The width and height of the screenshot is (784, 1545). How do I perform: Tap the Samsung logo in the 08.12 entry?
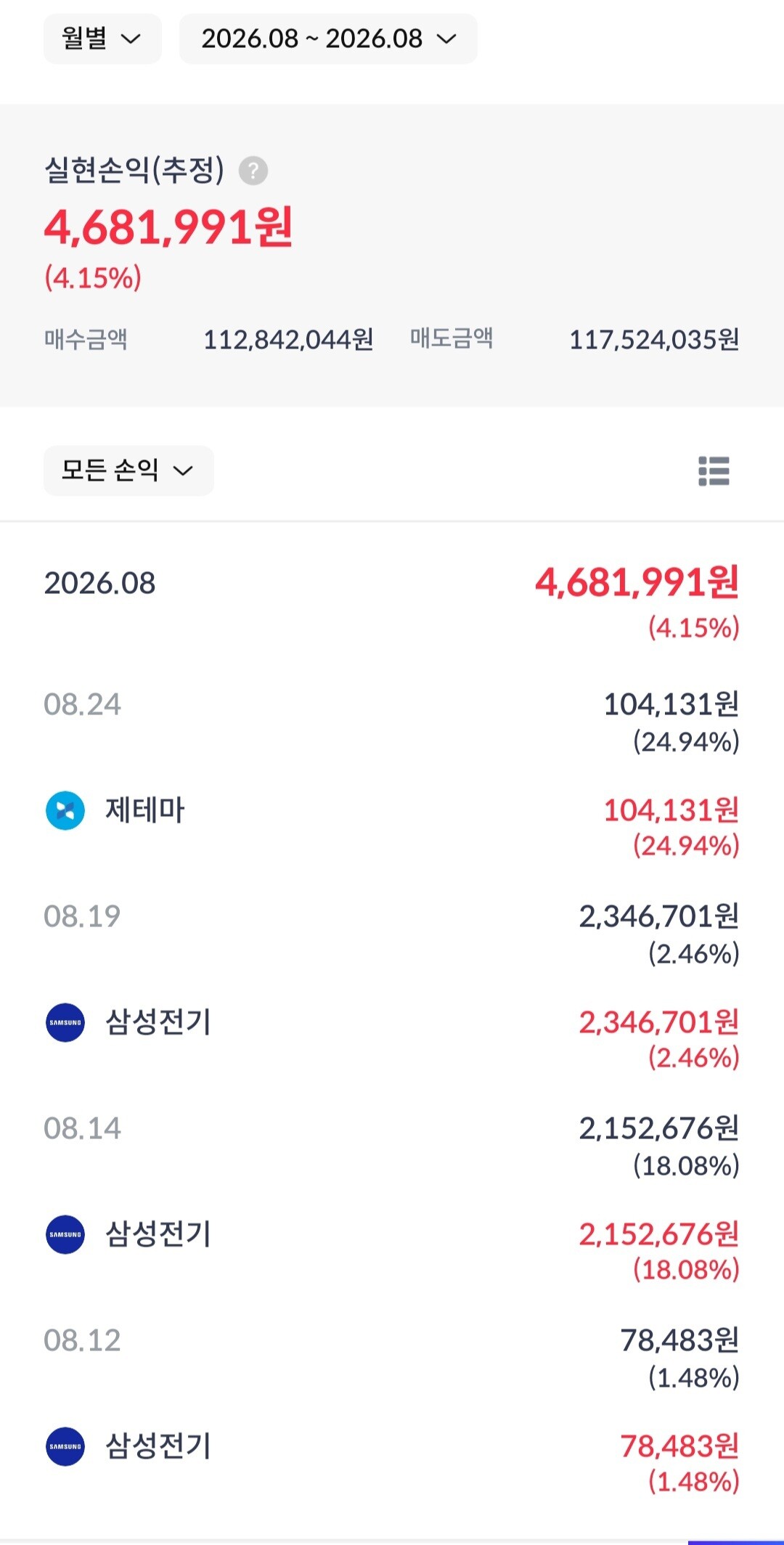(x=65, y=1446)
